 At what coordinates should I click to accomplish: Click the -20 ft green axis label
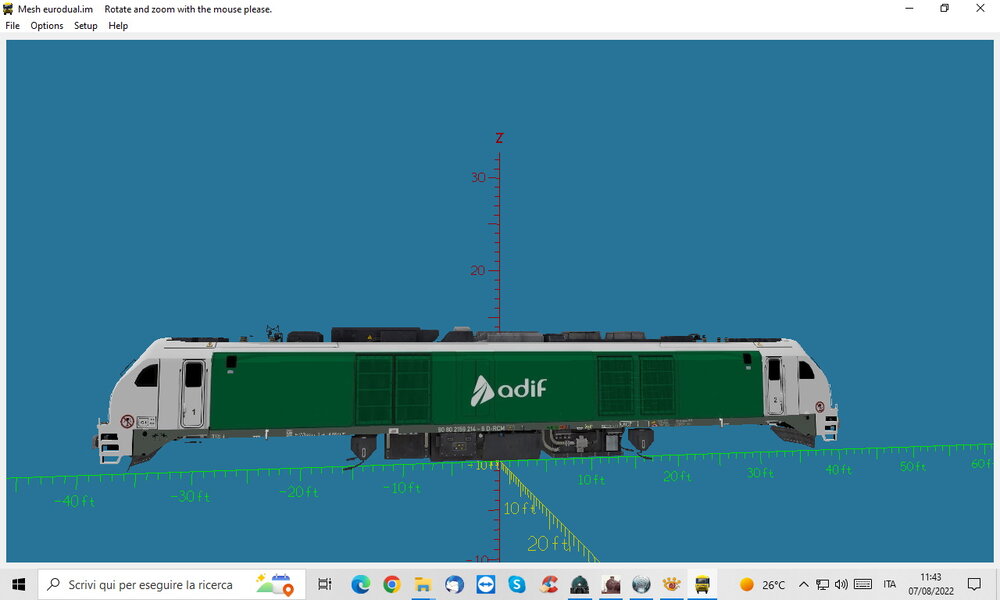299,492
